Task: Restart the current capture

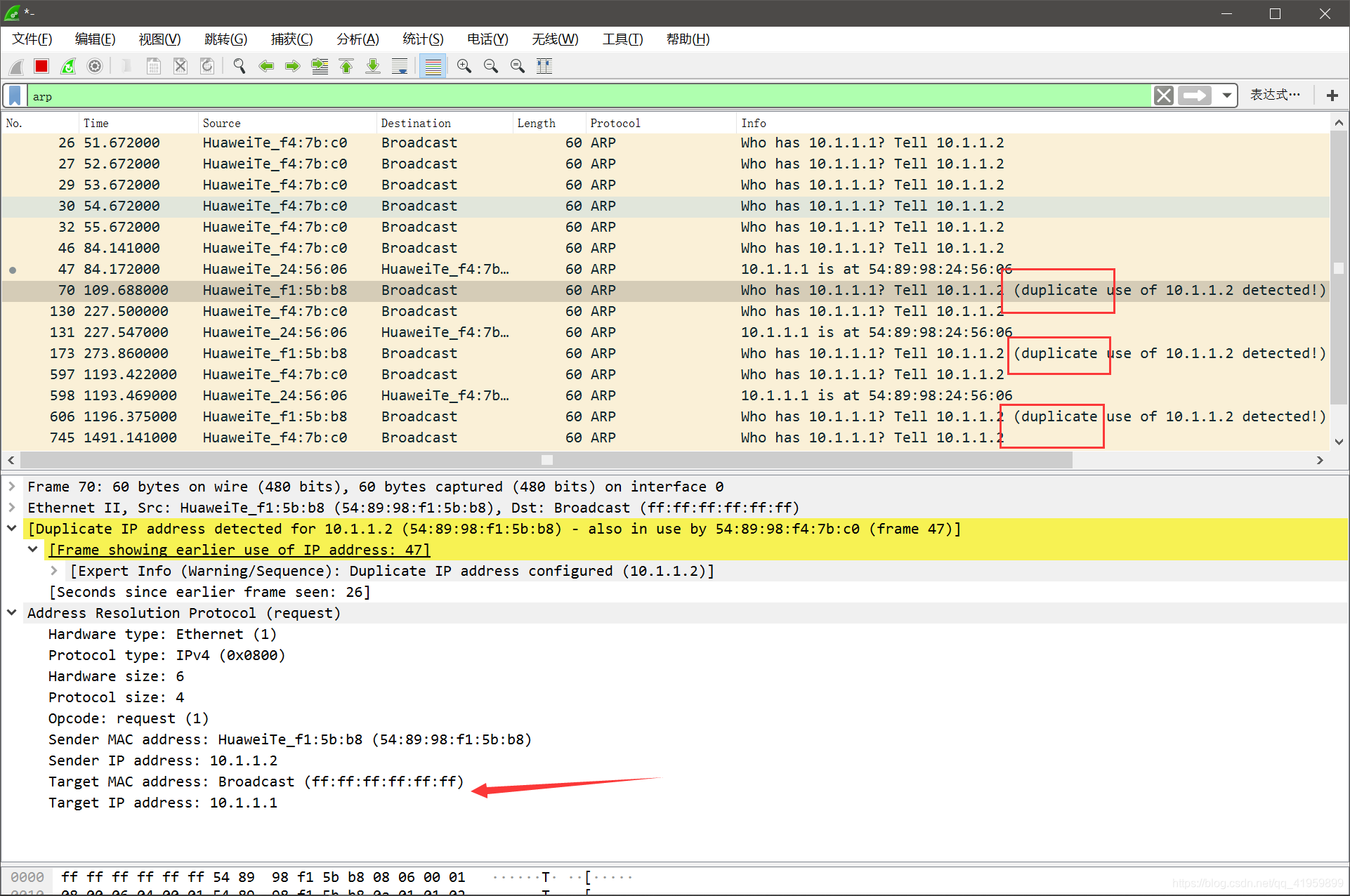Action: point(68,66)
